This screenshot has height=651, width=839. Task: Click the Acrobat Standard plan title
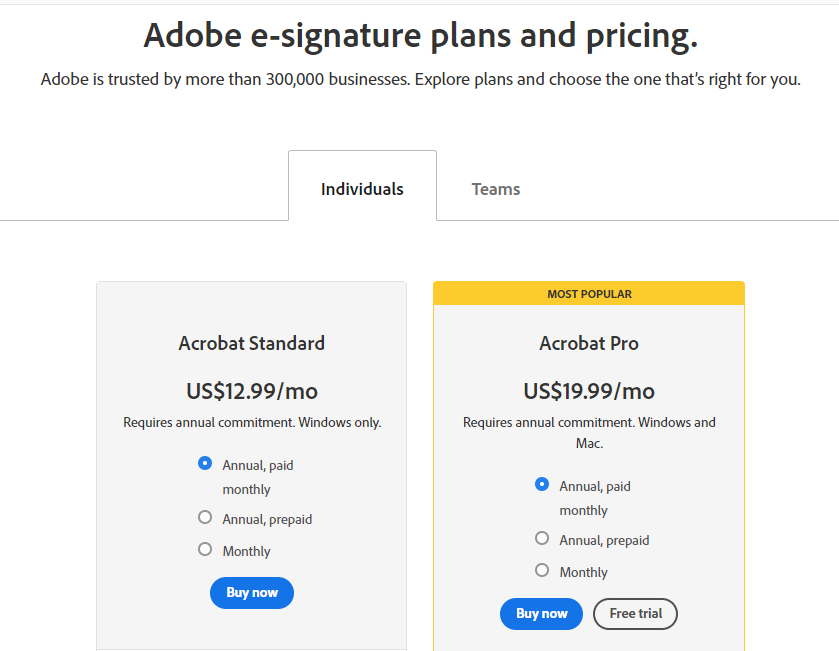pos(251,342)
